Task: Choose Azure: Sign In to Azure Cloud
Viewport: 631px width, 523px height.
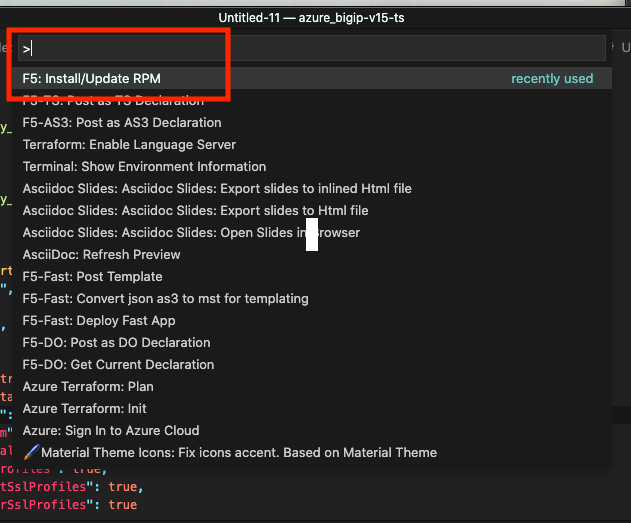Action: click(111, 430)
